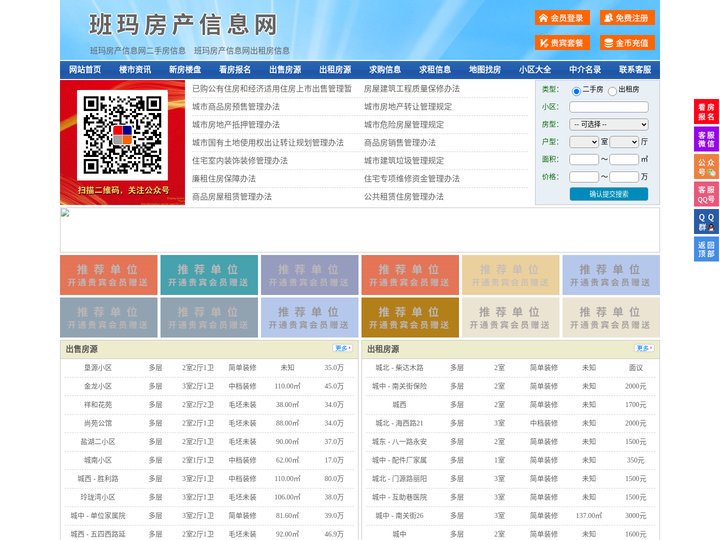Screen dimensions: 720x540
Task: Click the 免费注册 register button
Action: pyautogui.click(x=627, y=18)
